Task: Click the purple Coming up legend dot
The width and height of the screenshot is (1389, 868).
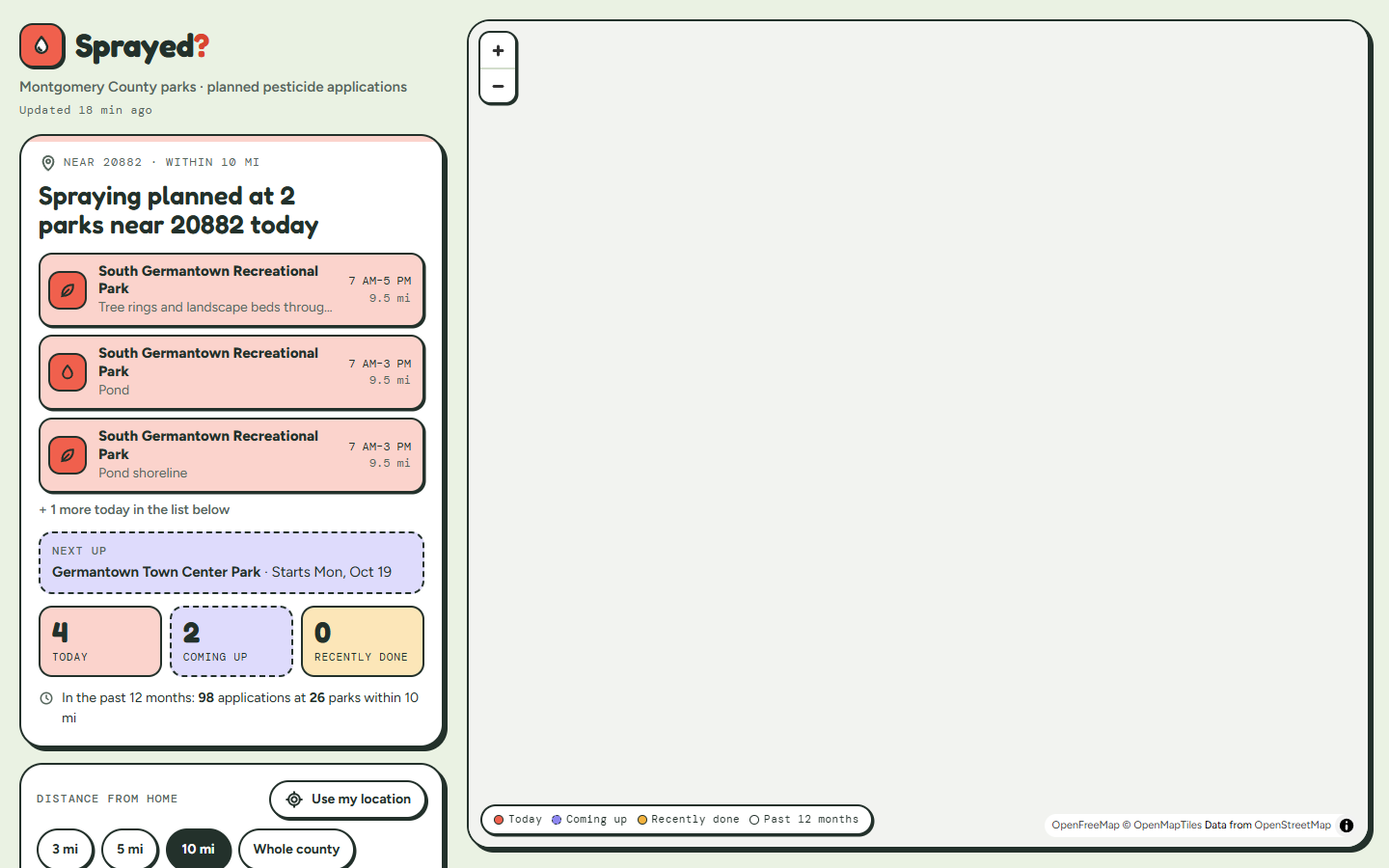Action: click(x=557, y=820)
